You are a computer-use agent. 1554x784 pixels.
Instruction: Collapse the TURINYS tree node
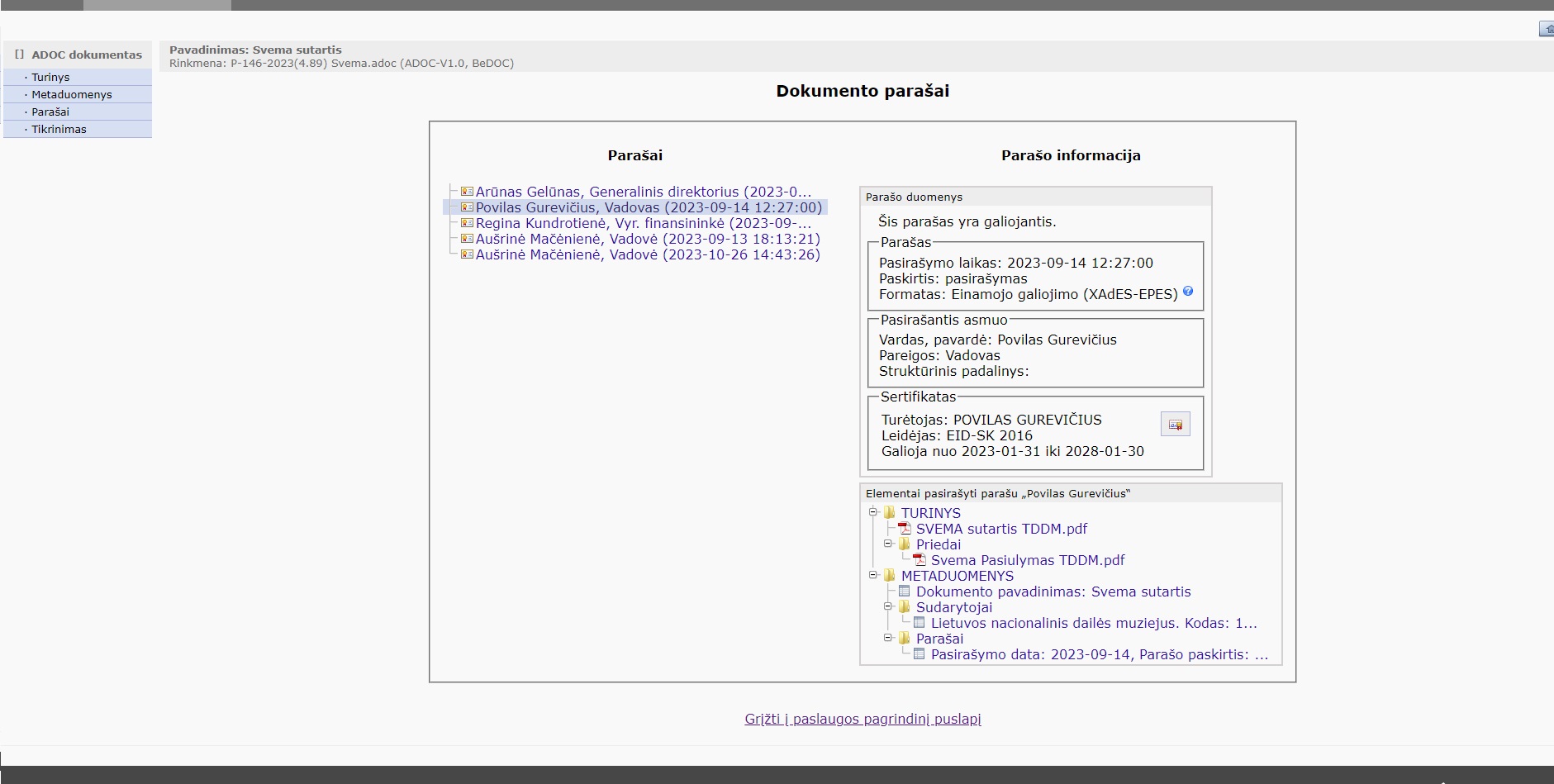click(873, 512)
